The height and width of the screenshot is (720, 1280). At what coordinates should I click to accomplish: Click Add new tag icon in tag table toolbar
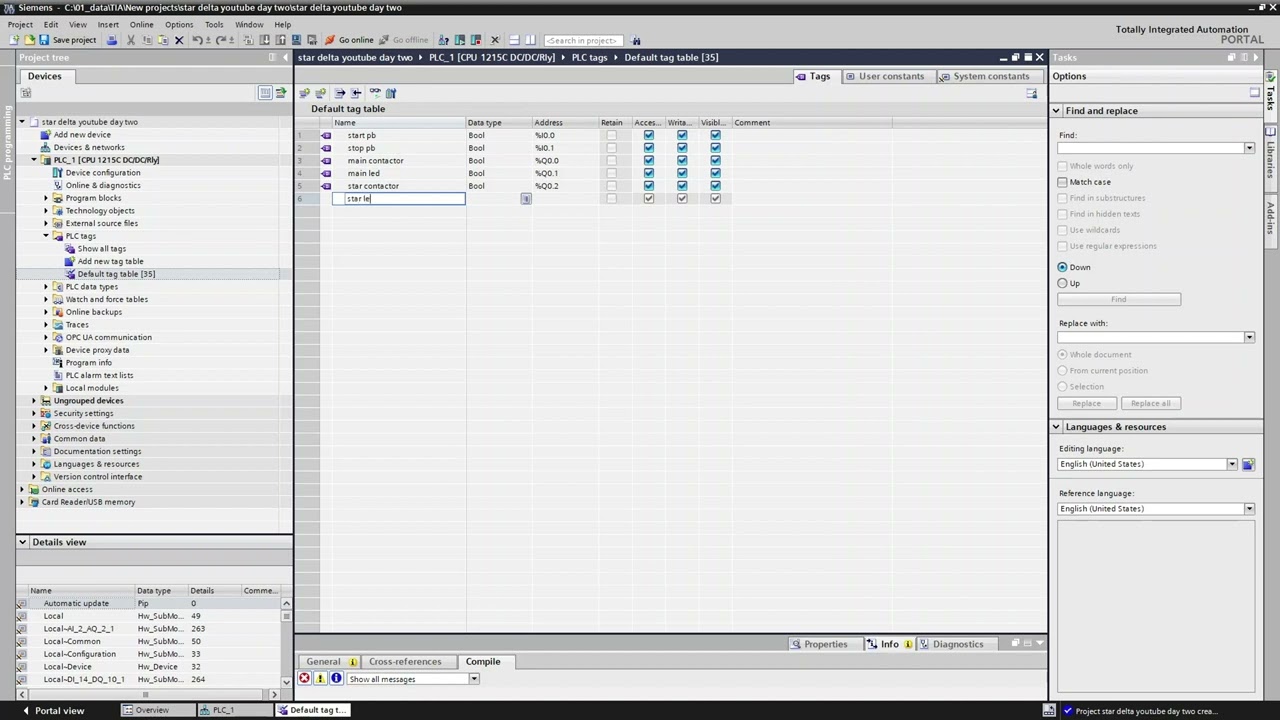pos(304,93)
